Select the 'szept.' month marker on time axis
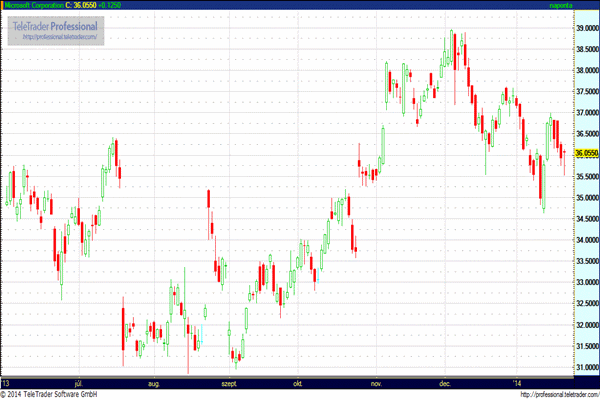The image size is (600, 400). point(229,383)
